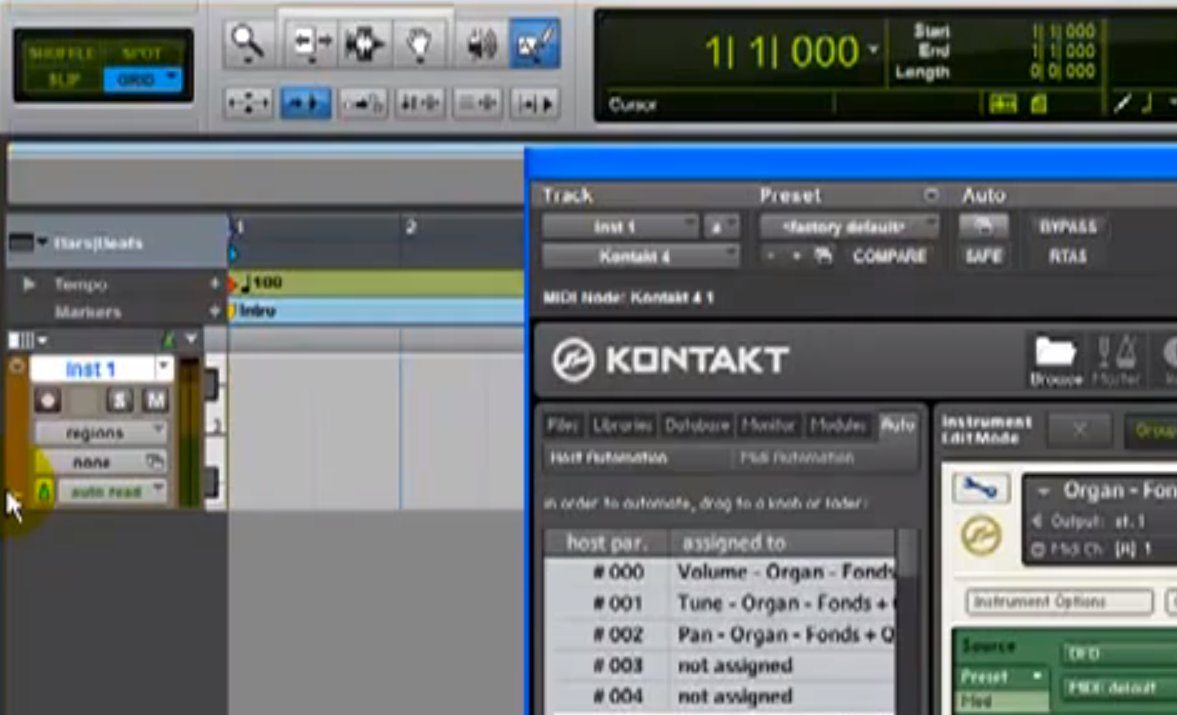
Task: Select the Selector waveform tool
Action: (365, 44)
